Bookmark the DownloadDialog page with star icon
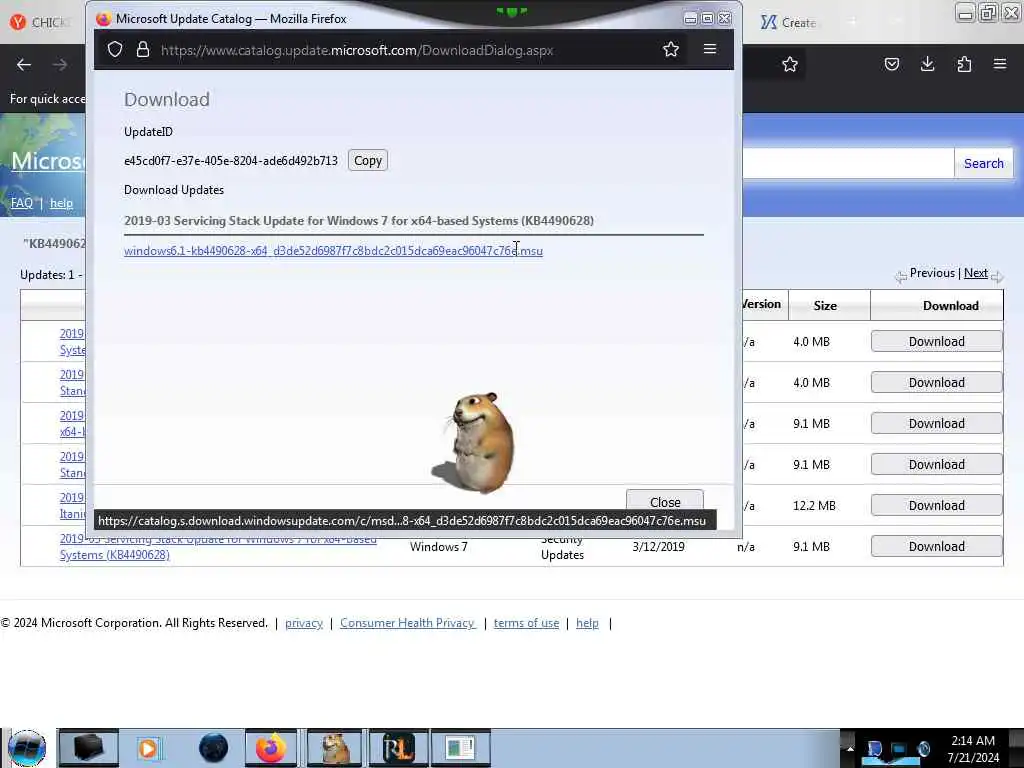Image resolution: width=1024 pixels, height=768 pixels. point(671,50)
